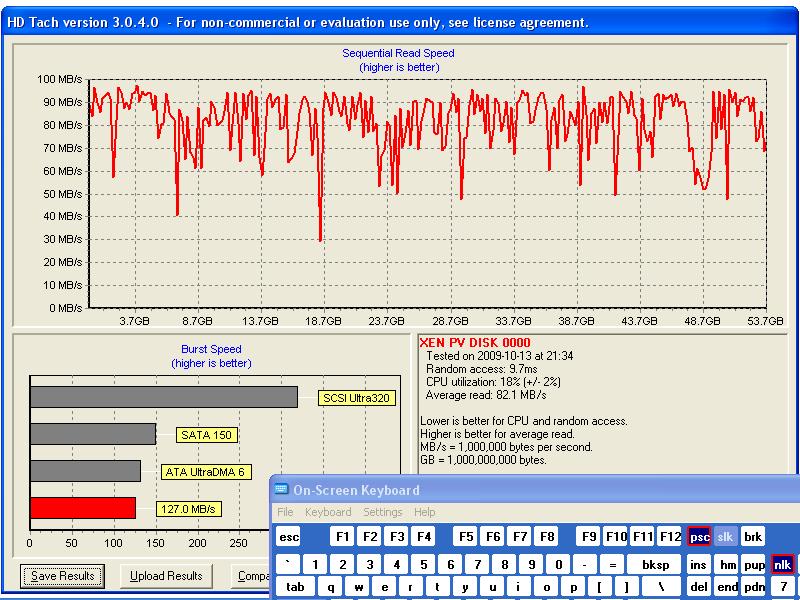Click the SCSI Ultra320 bar label

click(357, 398)
